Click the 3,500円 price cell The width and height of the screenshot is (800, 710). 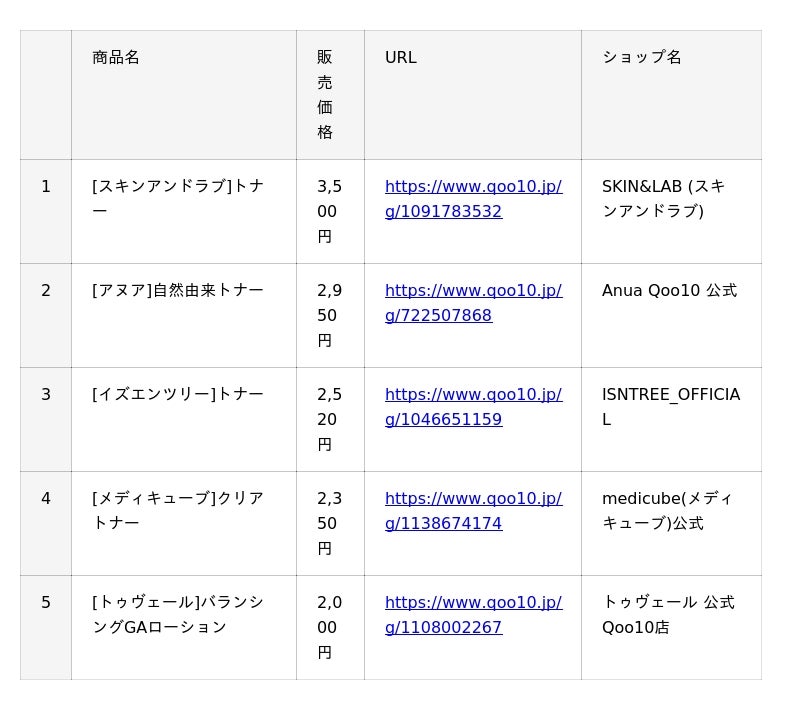329,211
